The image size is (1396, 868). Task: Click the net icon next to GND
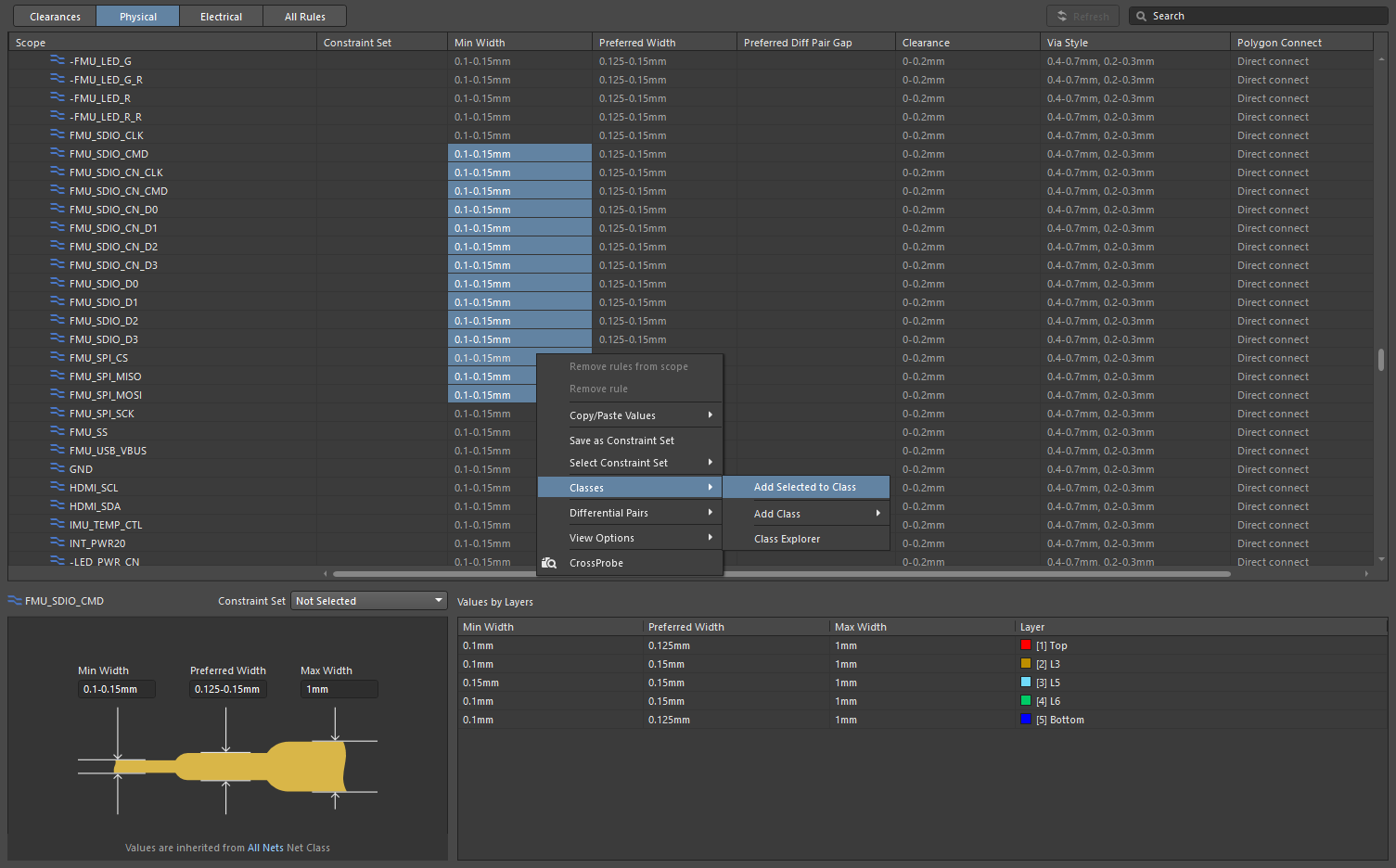pyautogui.click(x=58, y=468)
